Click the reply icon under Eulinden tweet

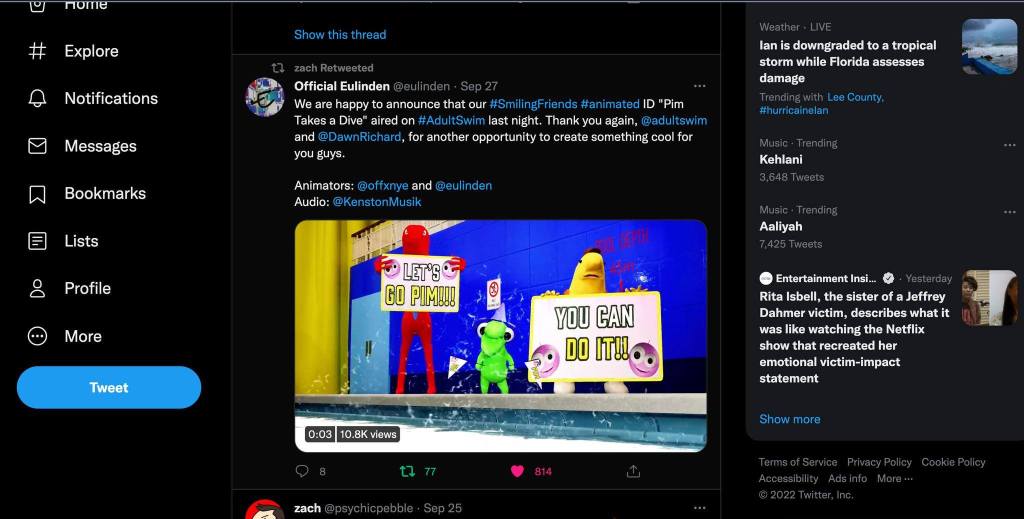[302, 471]
